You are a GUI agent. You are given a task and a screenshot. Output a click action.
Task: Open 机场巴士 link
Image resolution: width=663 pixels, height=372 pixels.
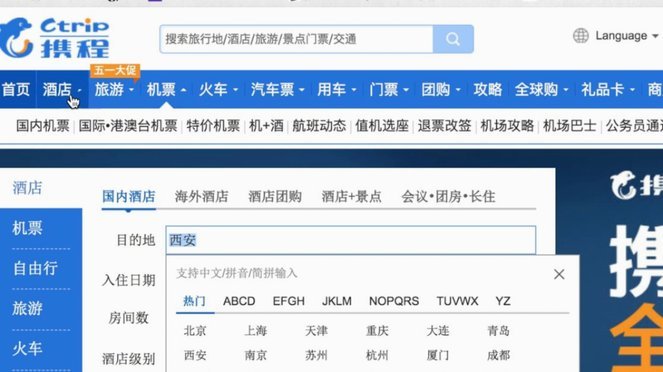click(x=570, y=126)
